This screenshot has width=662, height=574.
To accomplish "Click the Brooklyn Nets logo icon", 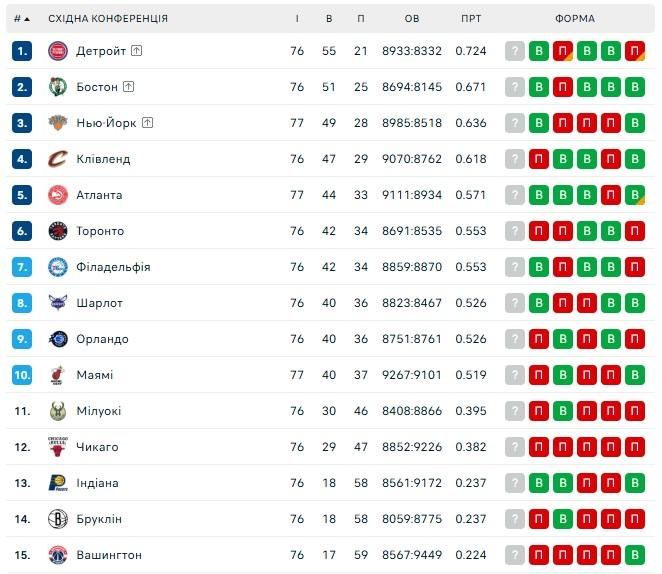I will click(57, 519).
